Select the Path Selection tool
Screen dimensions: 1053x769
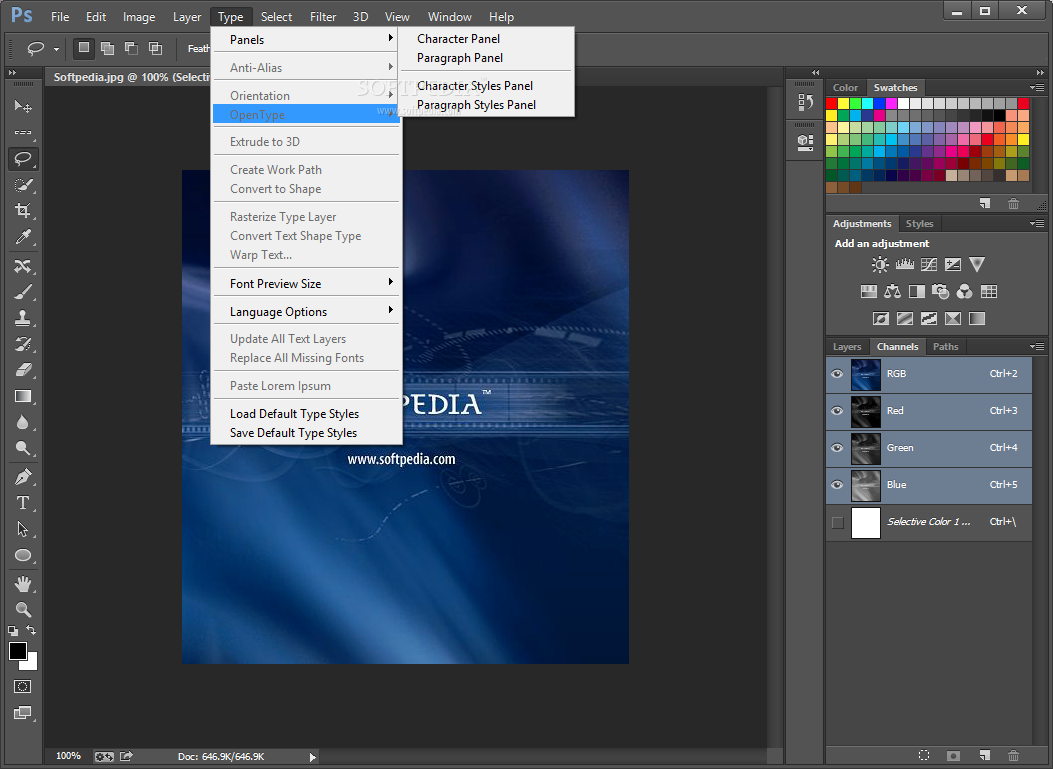click(x=23, y=529)
